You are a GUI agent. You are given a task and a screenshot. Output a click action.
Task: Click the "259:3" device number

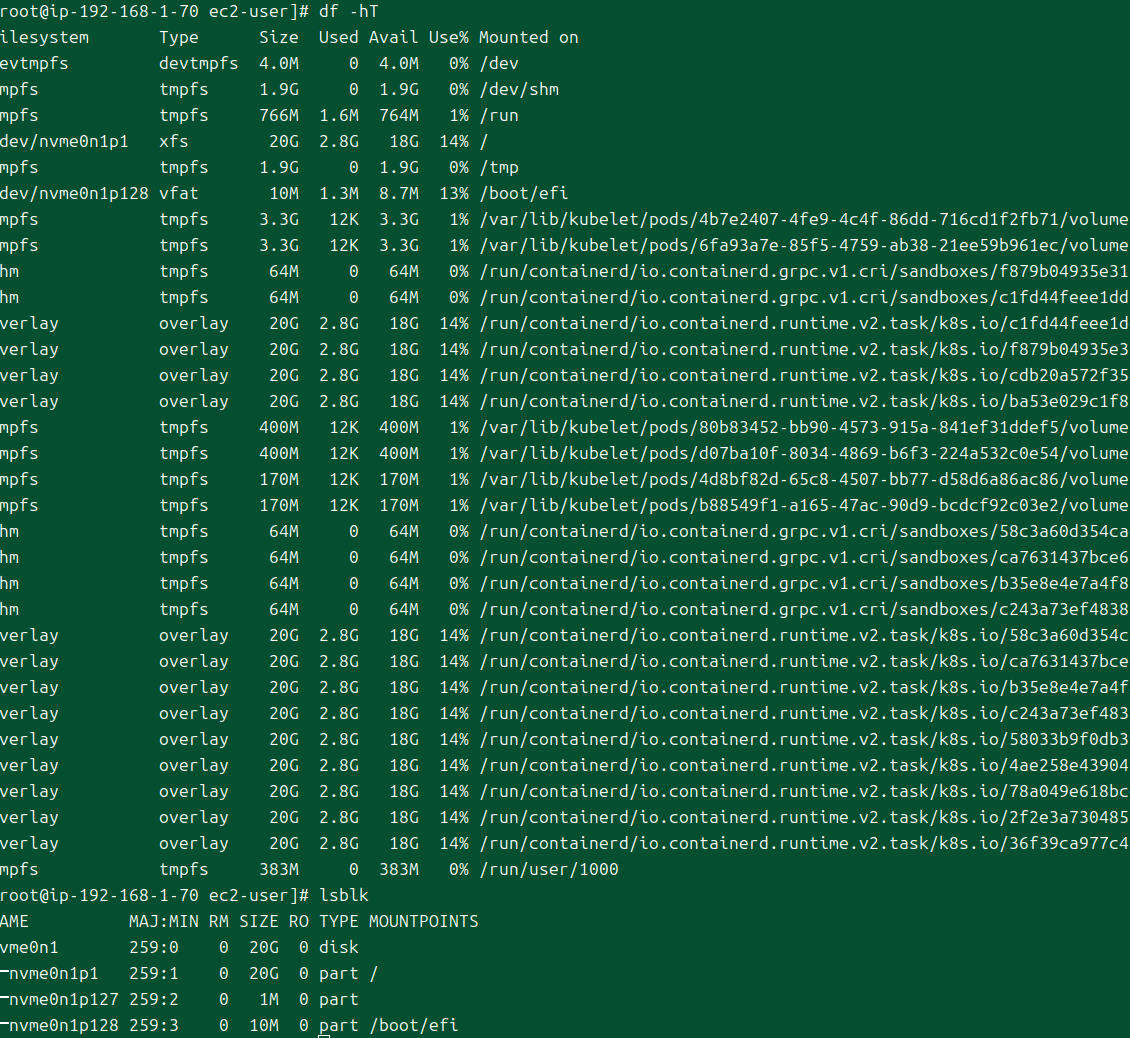[x=148, y=1025]
